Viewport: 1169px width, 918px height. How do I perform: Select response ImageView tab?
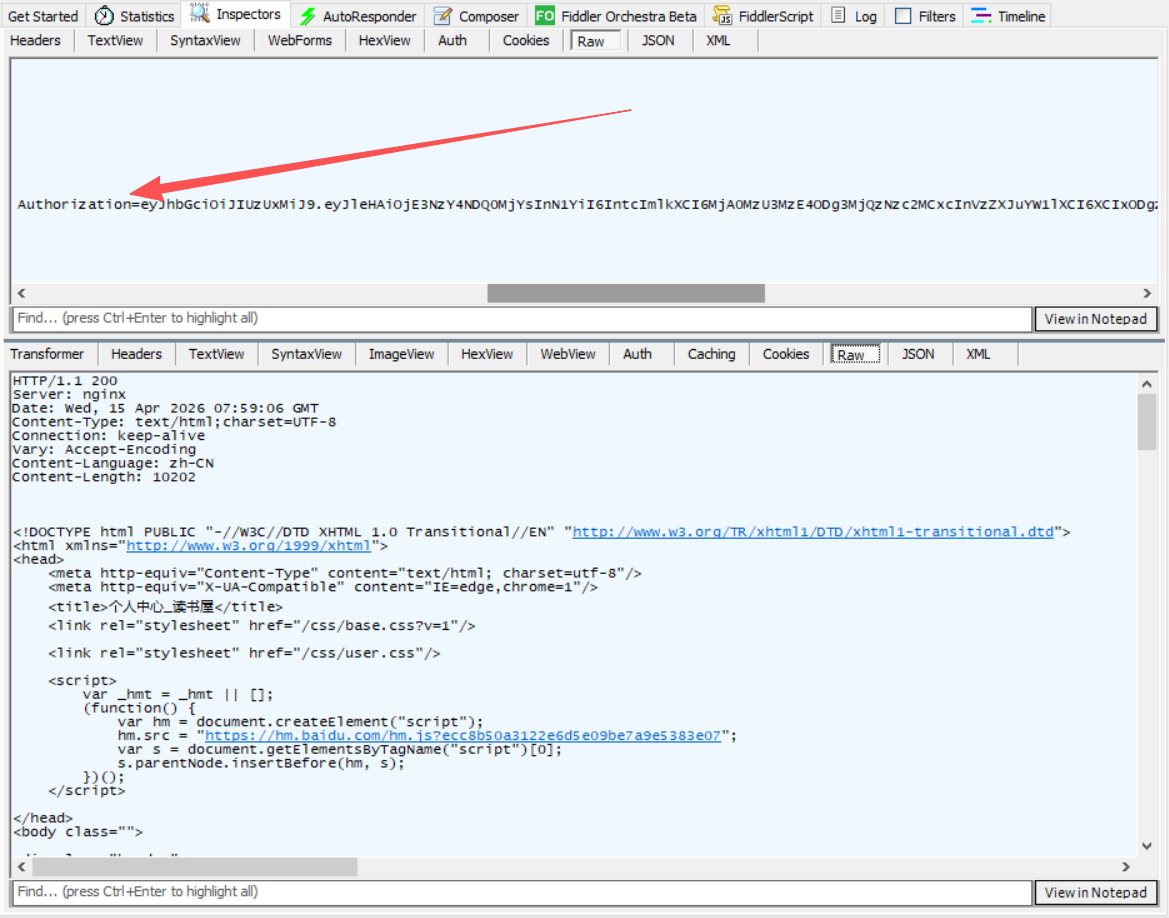click(x=401, y=354)
